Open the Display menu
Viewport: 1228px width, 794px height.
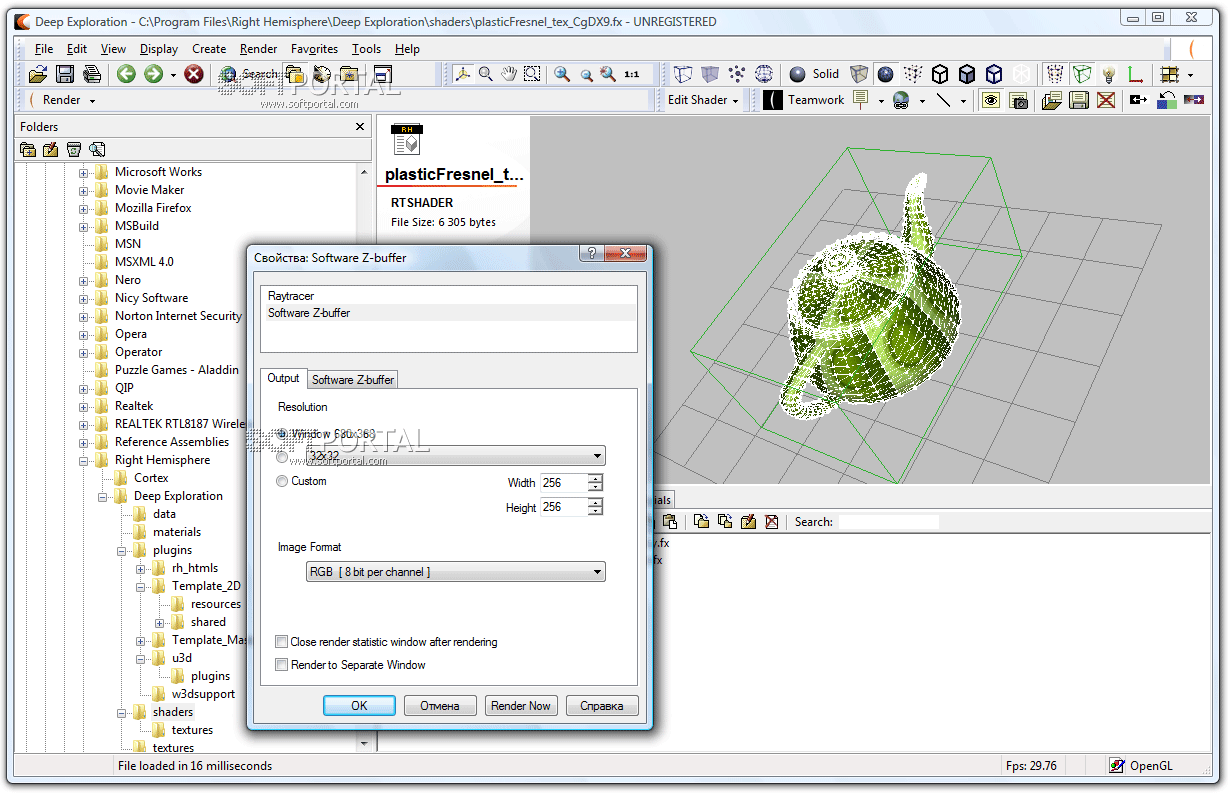(x=159, y=49)
